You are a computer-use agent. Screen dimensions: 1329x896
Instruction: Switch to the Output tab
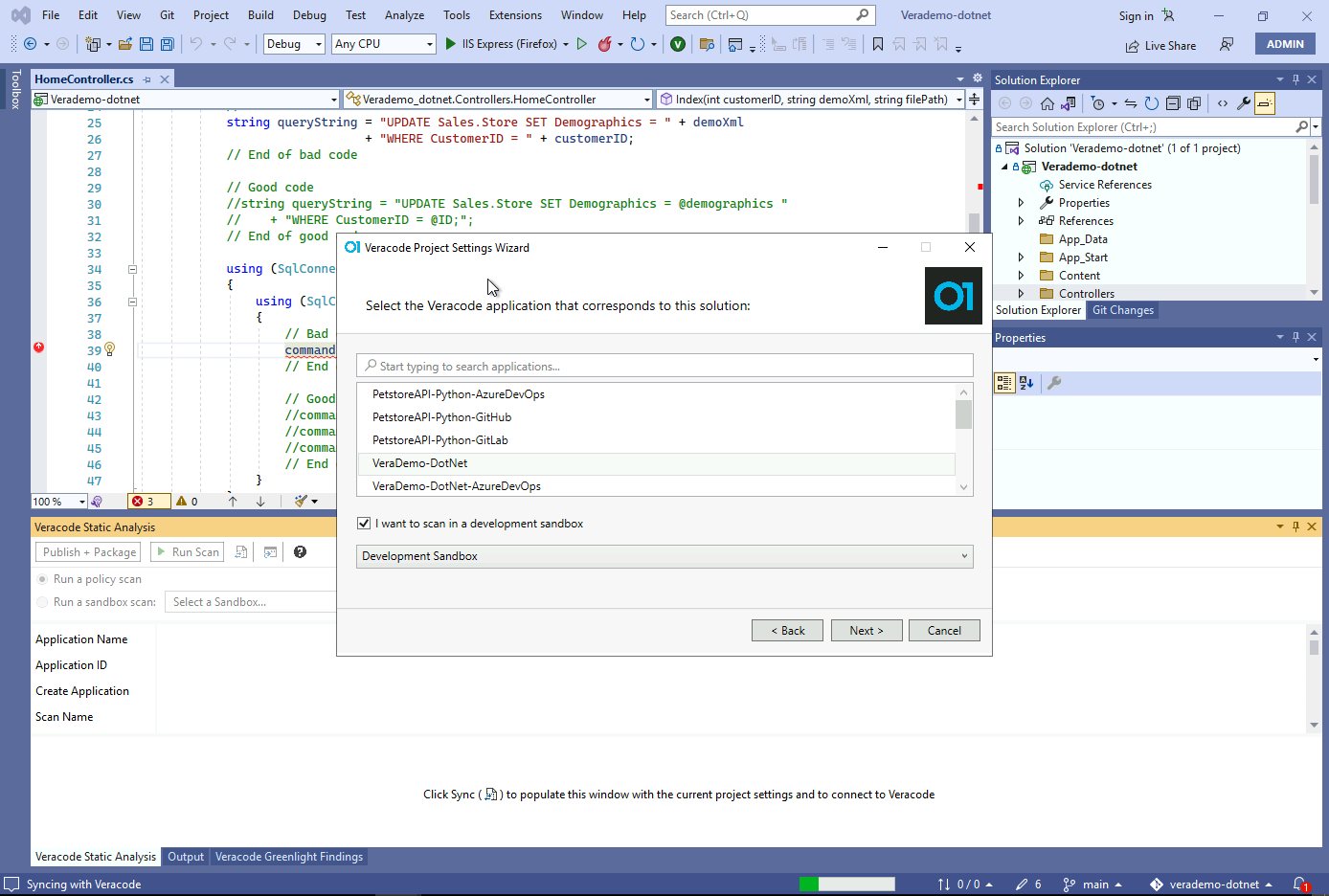(x=186, y=857)
